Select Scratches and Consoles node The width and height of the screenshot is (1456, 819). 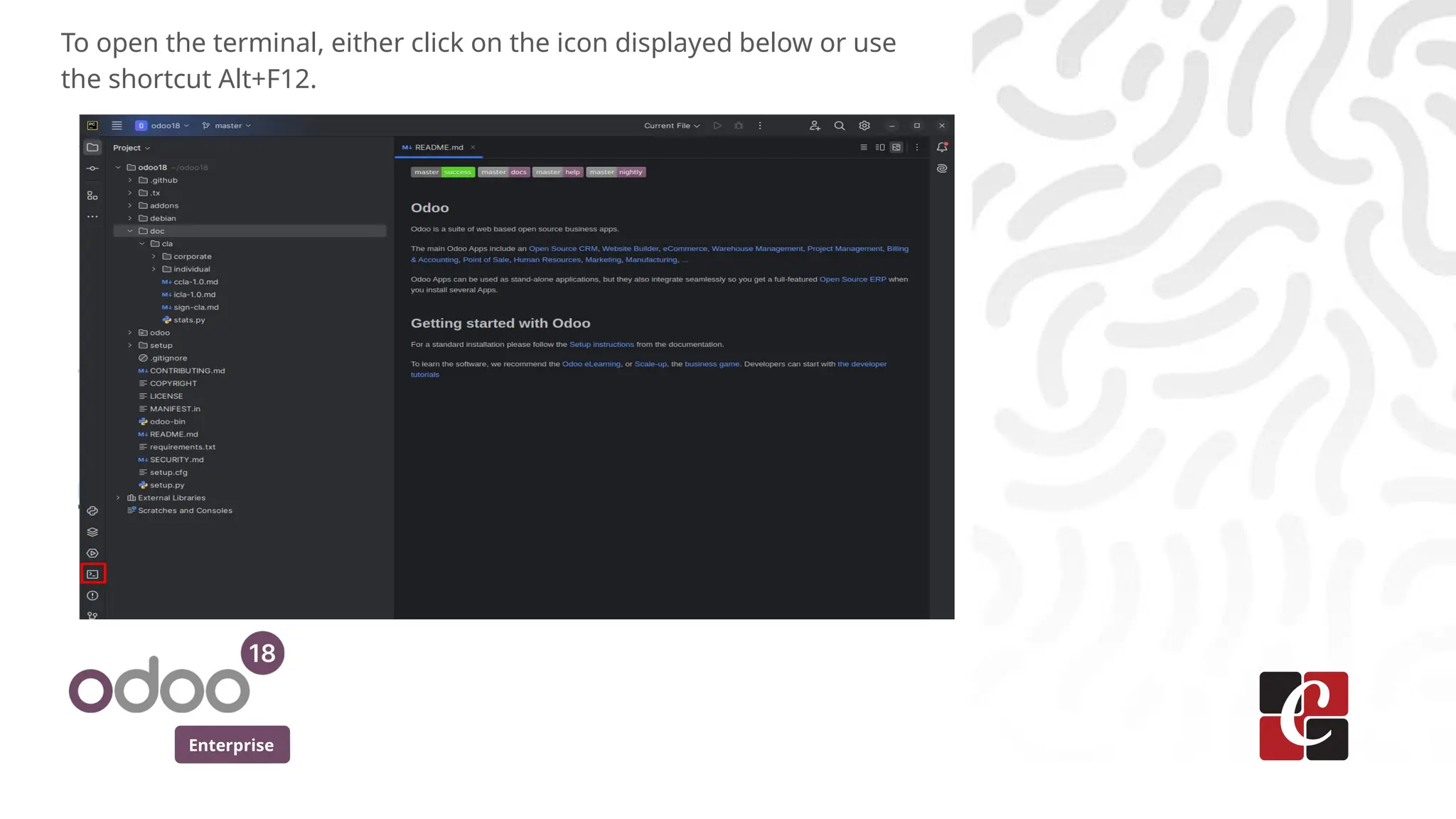(179, 510)
